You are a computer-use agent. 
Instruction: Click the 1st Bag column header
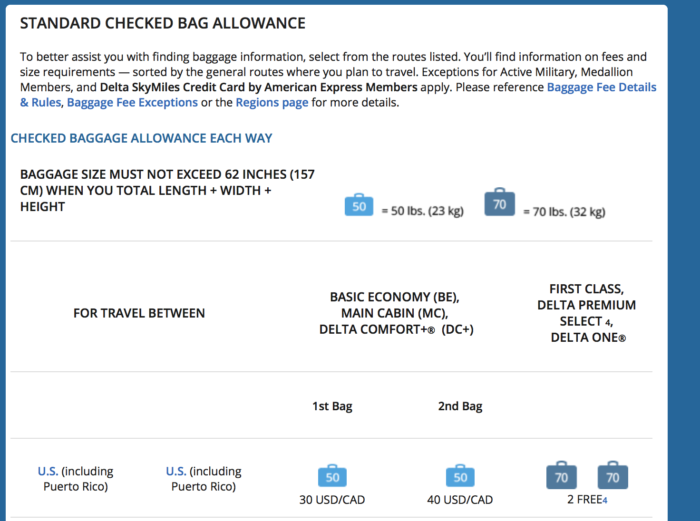[x=332, y=407]
